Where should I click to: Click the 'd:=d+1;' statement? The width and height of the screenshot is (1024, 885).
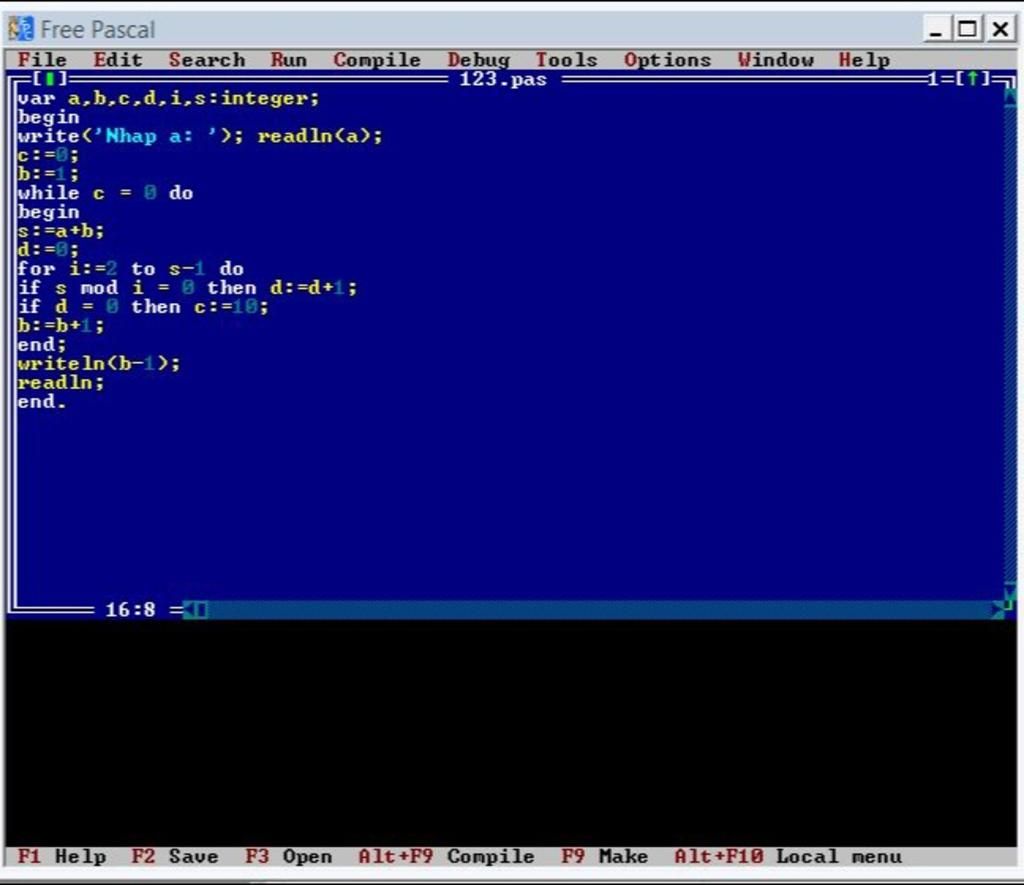click(x=314, y=287)
